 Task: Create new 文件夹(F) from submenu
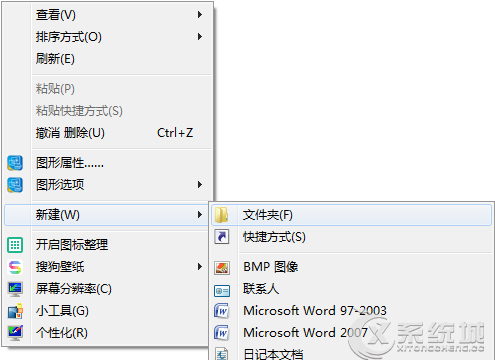coord(352,215)
